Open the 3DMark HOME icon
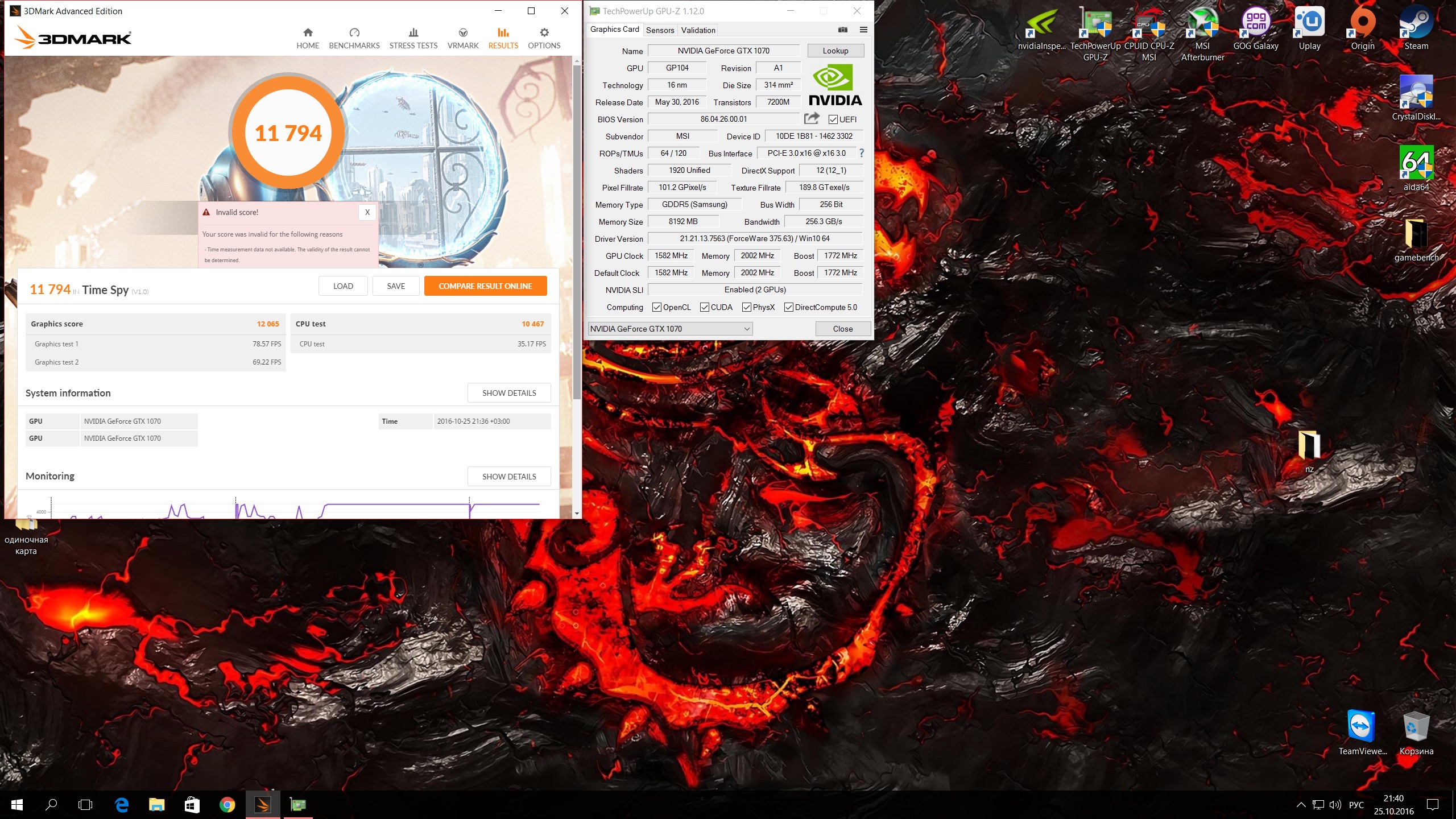 (x=308, y=33)
